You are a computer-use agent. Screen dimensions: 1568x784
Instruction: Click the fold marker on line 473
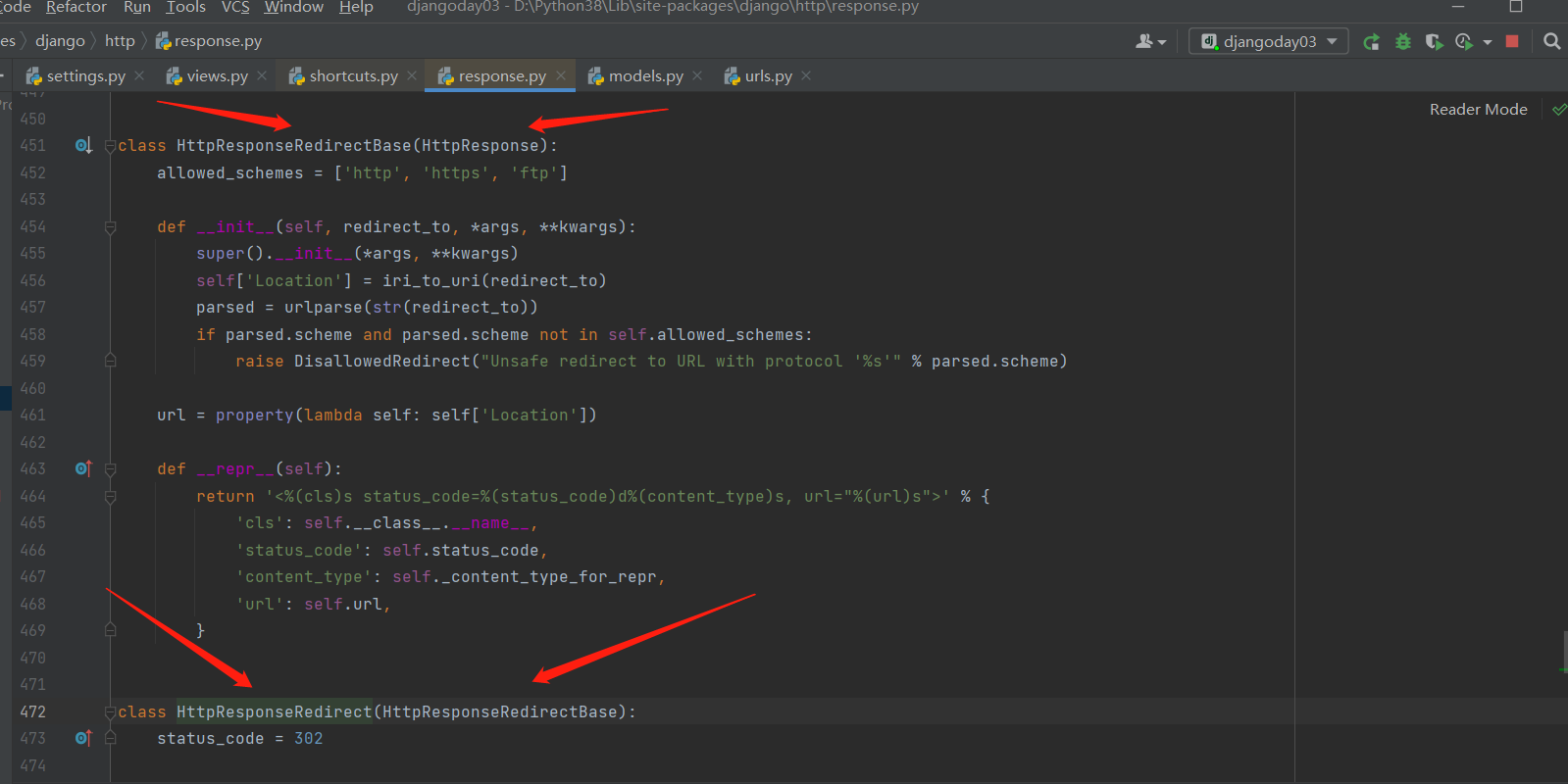111,739
